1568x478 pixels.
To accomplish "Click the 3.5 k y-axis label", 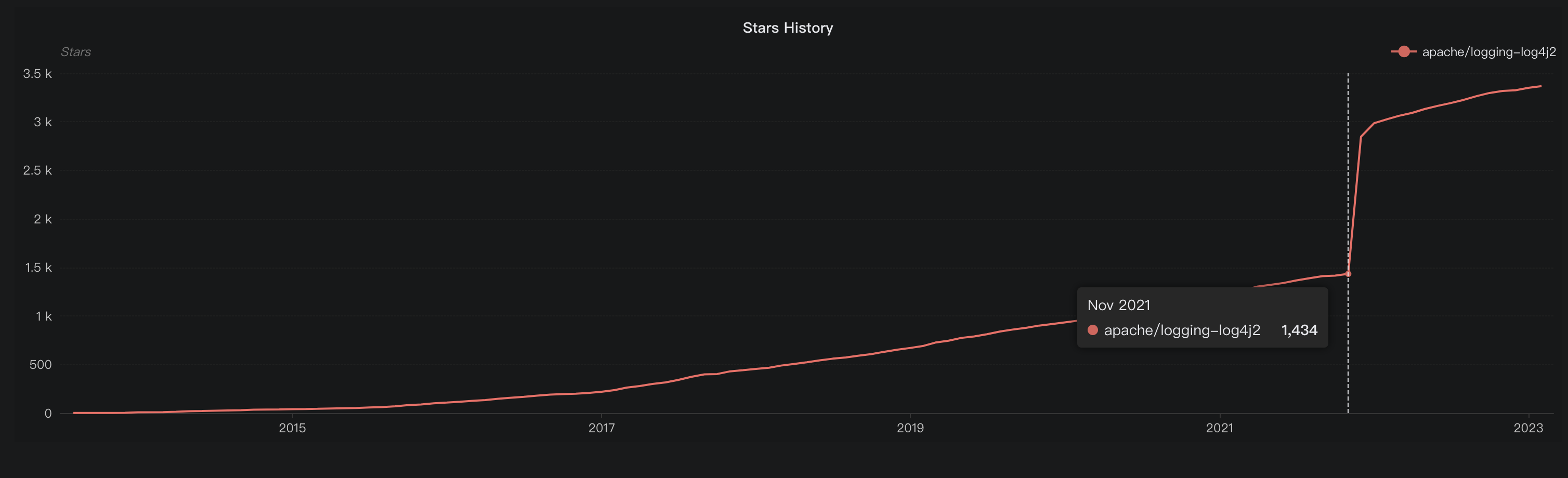I will pyautogui.click(x=37, y=74).
